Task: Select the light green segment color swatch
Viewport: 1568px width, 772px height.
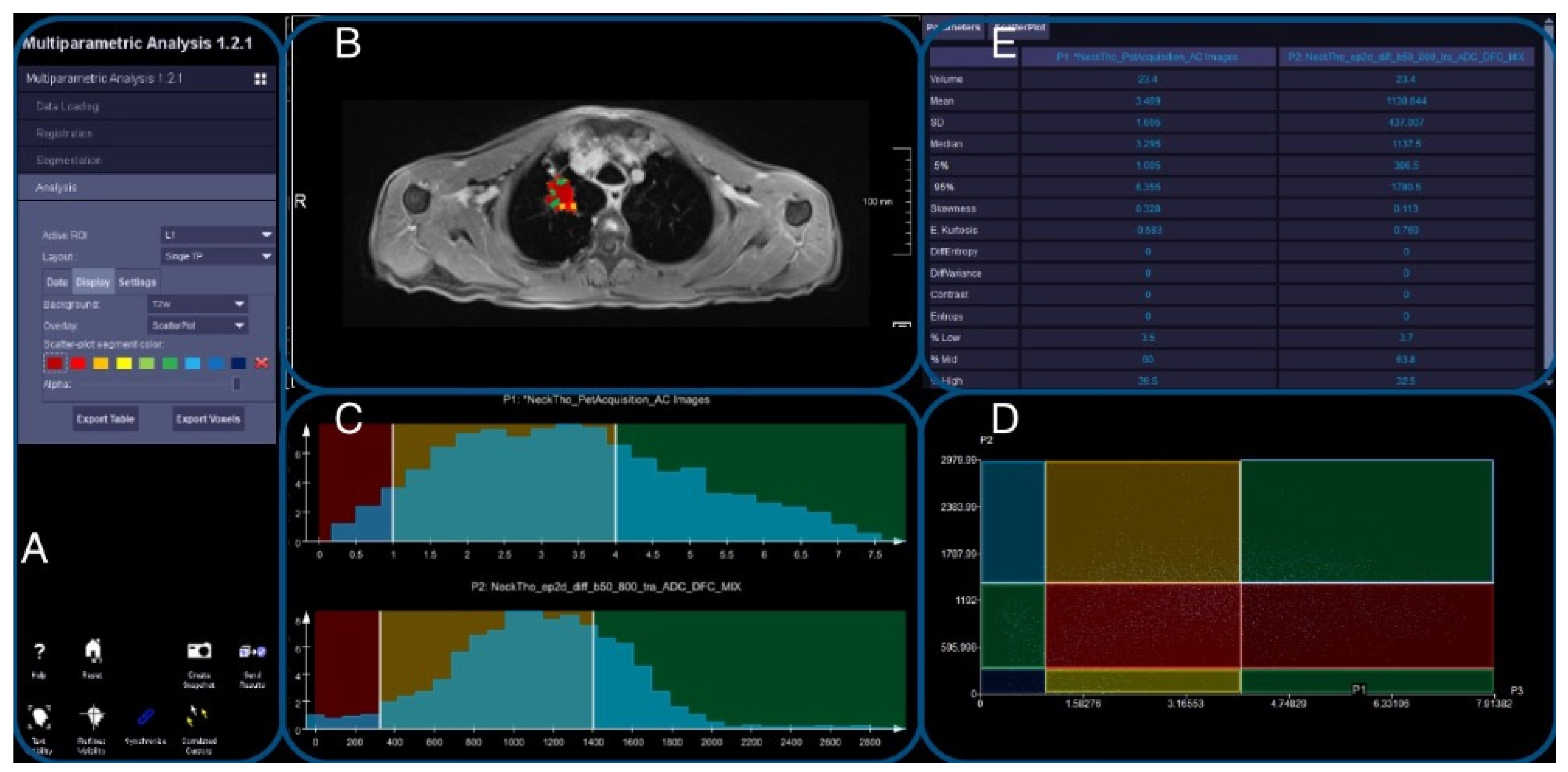Action: (x=147, y=363)
